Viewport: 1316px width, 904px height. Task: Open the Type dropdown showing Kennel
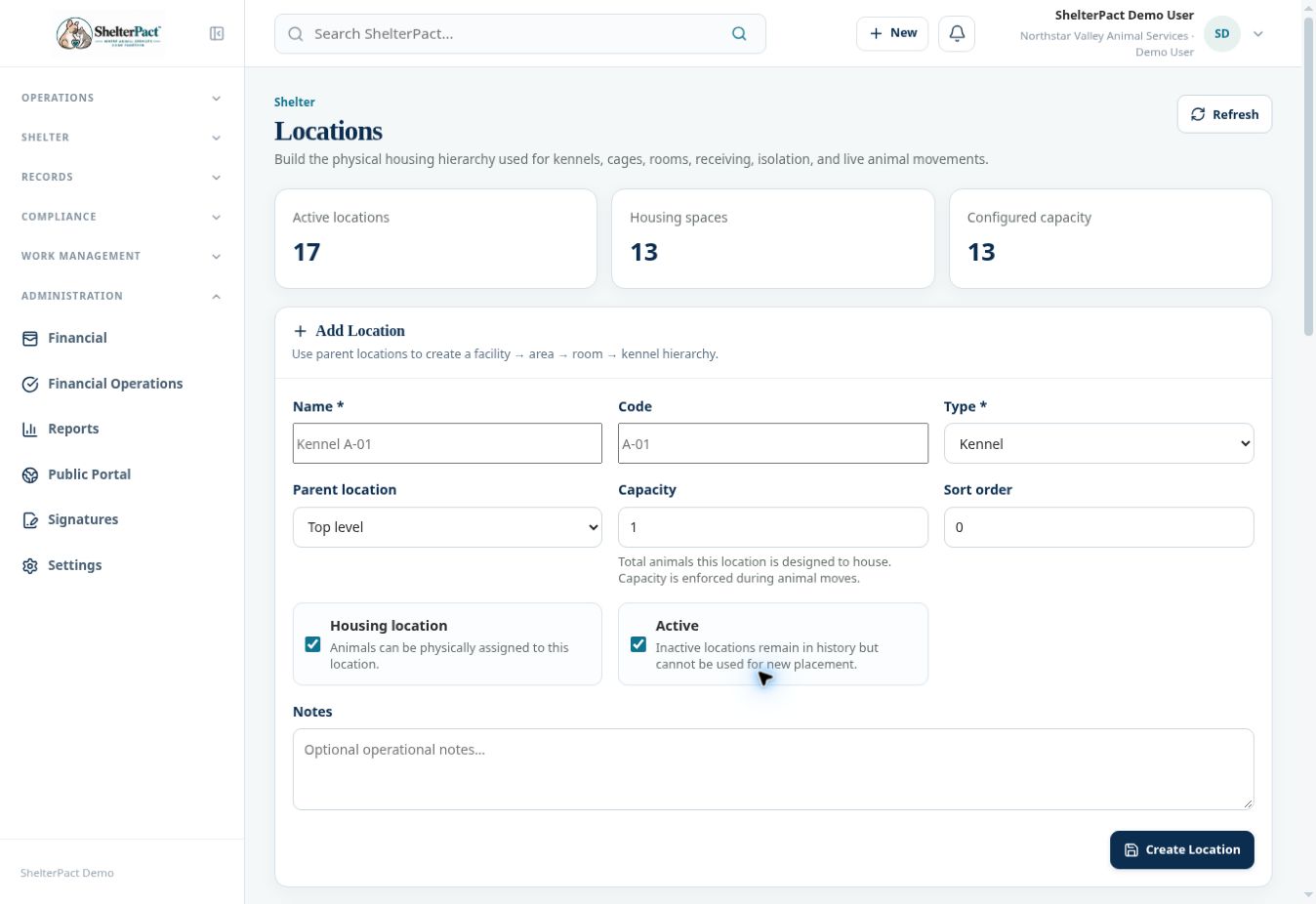pos(1098,443)
